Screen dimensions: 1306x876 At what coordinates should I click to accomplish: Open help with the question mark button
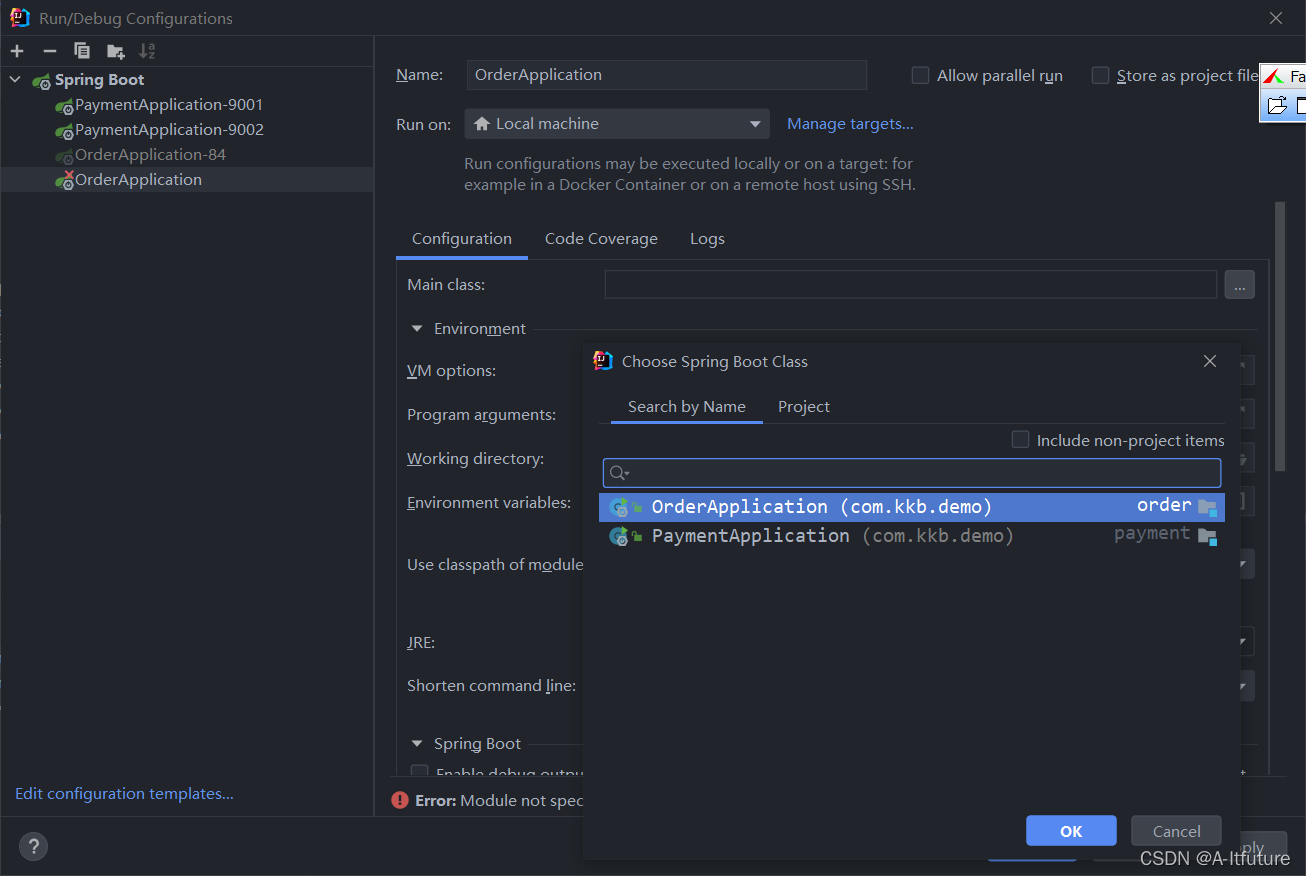point(33,847)
